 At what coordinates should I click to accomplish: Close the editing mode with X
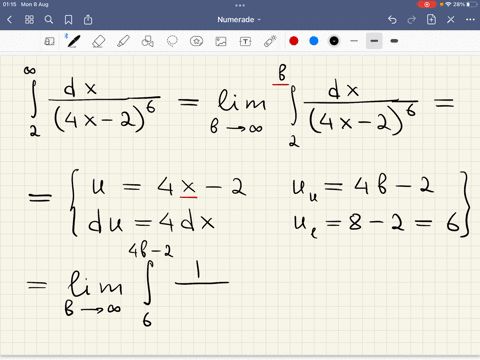451,20
